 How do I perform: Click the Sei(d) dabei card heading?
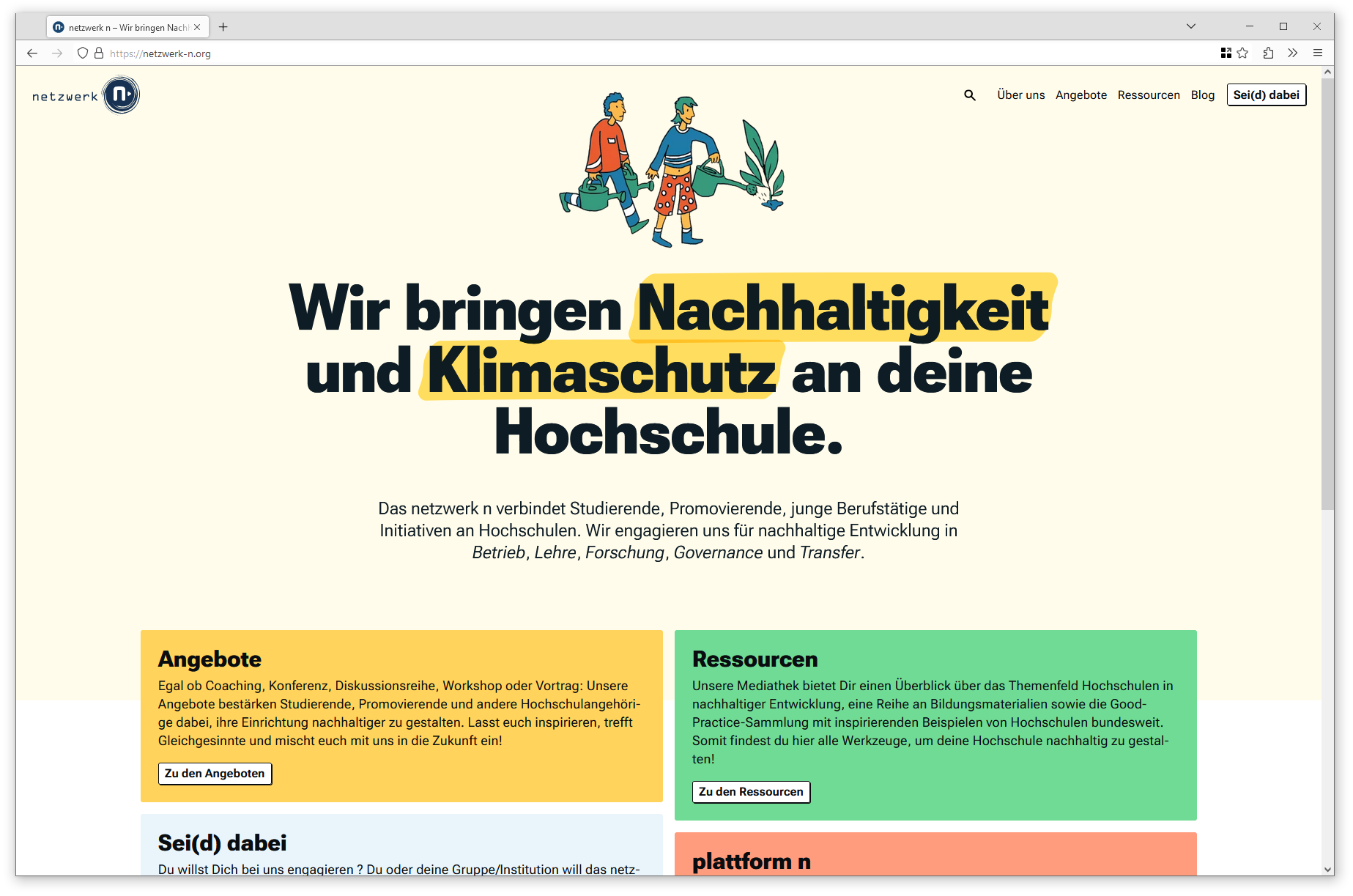coord(222,843)
